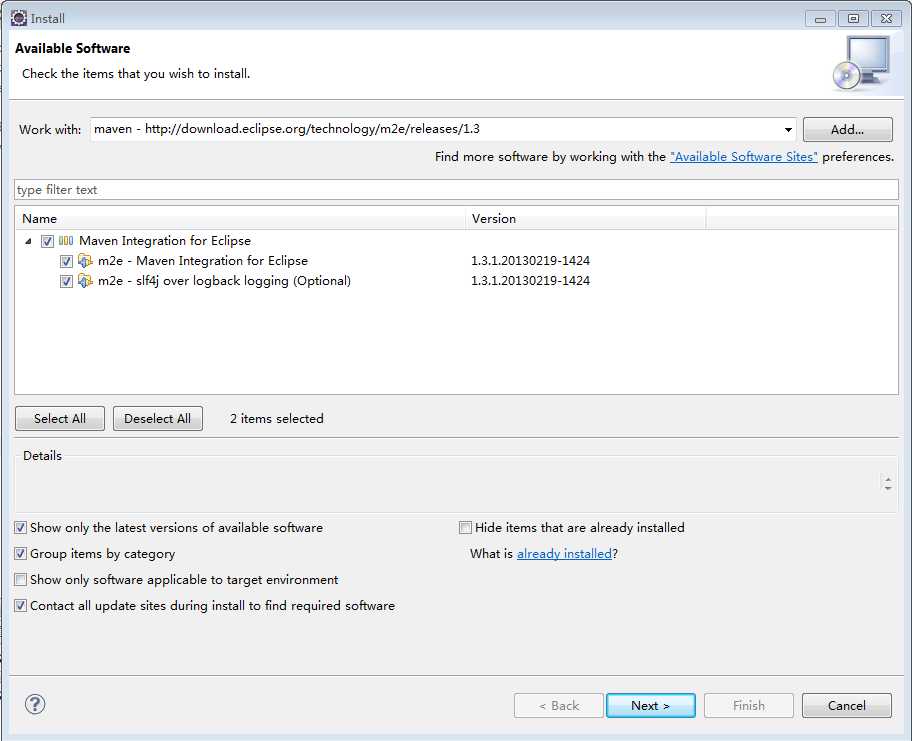Toggle the m2e - Maven Integration for Eclipse checkbox
The width and height of the screenshot is (912, 741).
click(x=66, y=261)
